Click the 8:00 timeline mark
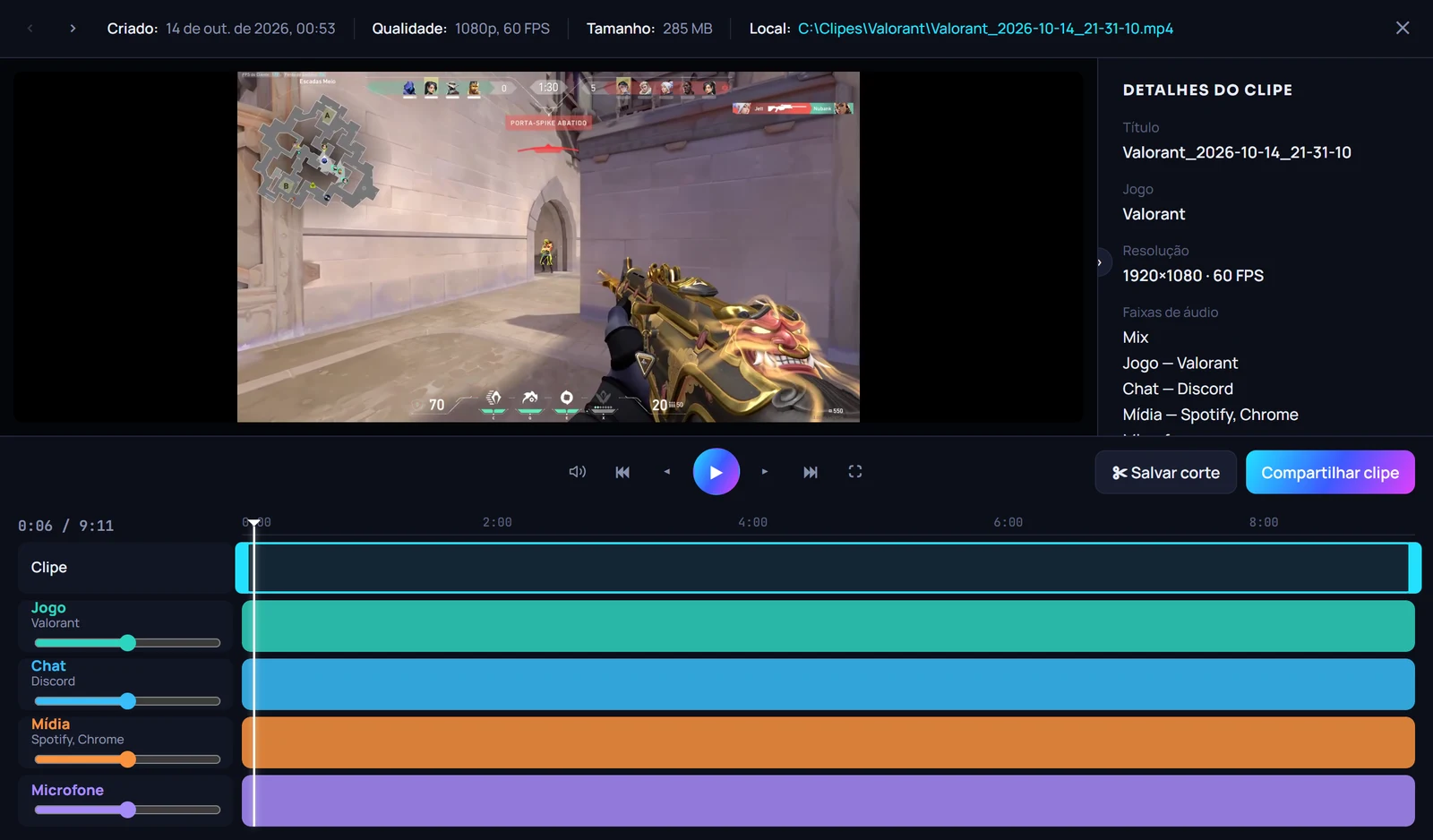This screenshot has height=840, width=1433. [1264, 522]
